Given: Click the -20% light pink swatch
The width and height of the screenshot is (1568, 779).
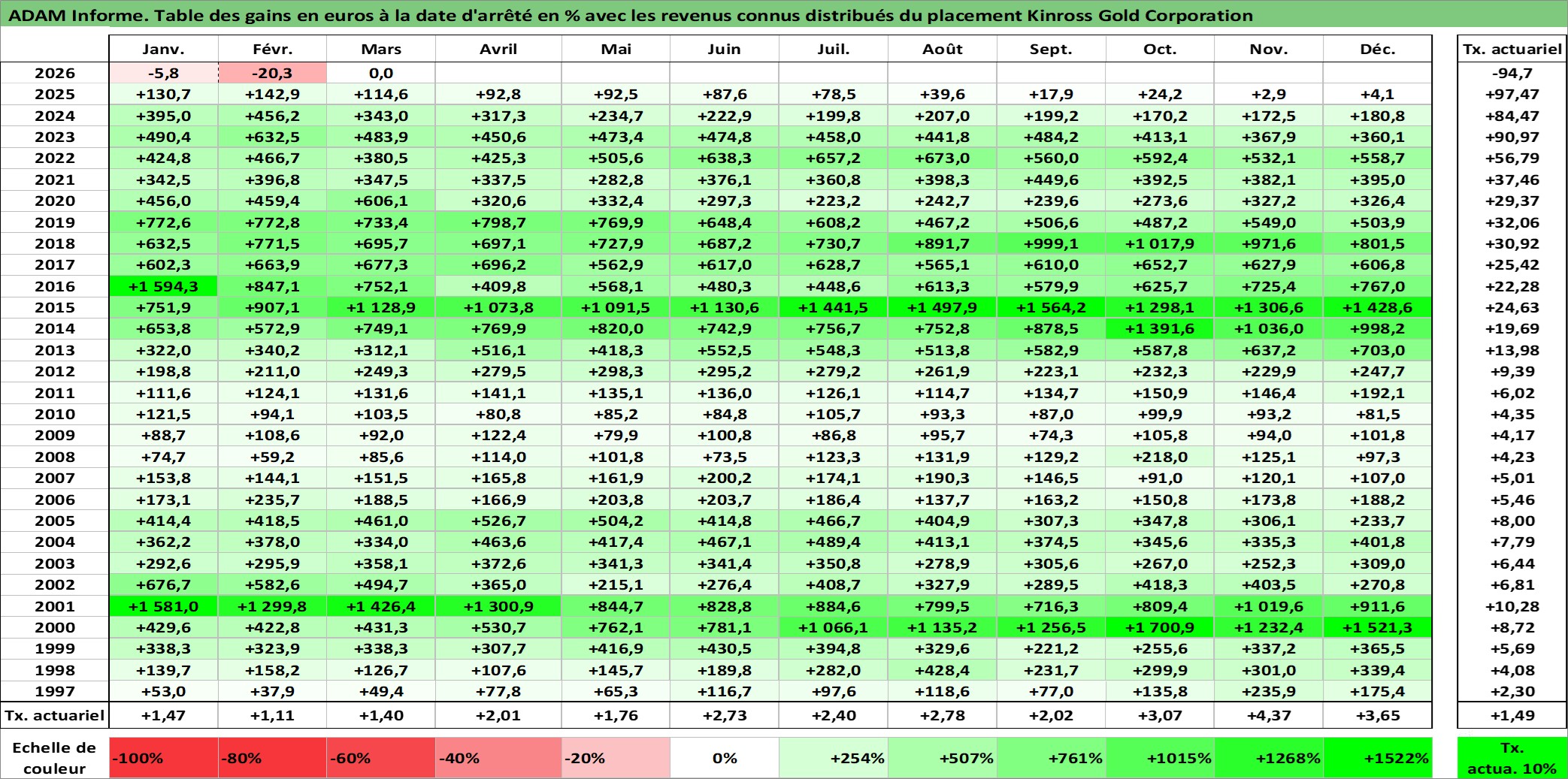Looking at the screenshot, I should tap(616, 758).
